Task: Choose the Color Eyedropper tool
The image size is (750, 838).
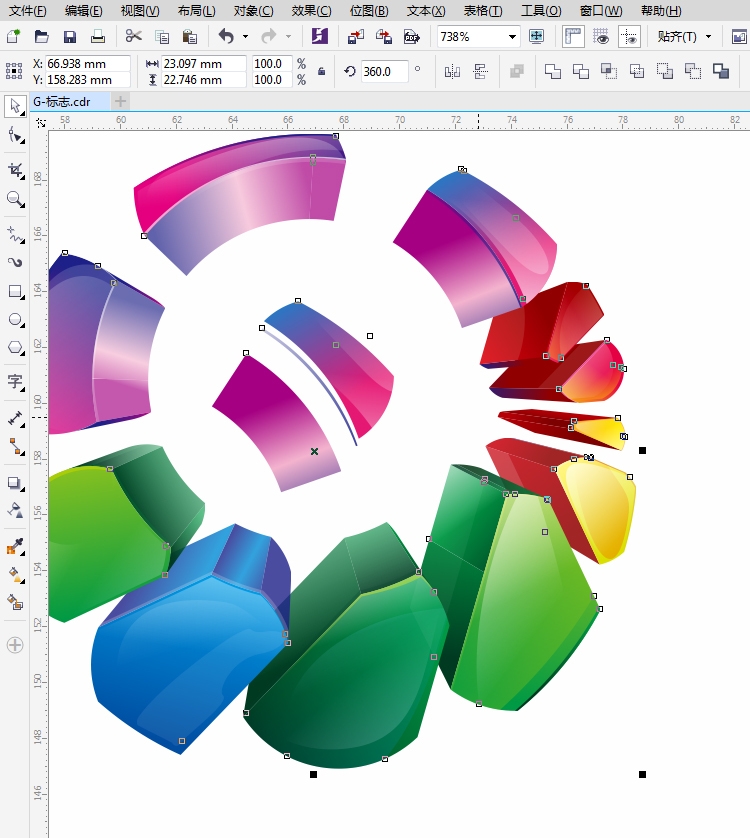Action: coord(15,546)
